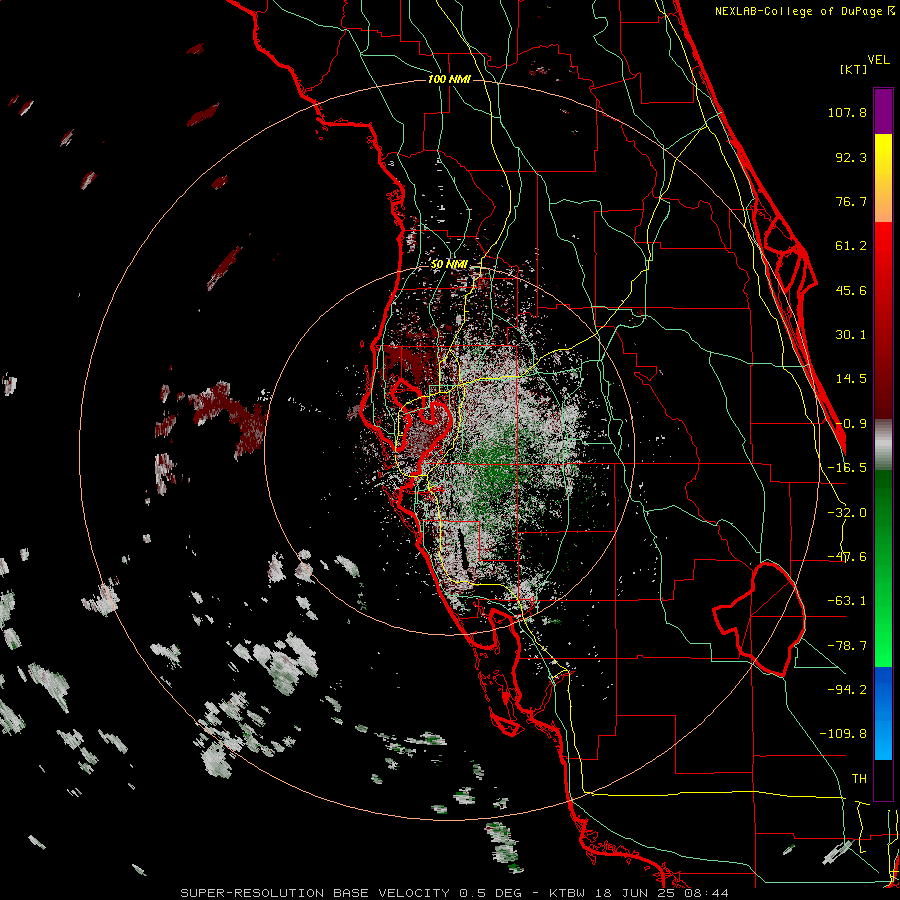Select the -16.5 scale value
This screenshot has width=900, height=900.
point(847,468)
